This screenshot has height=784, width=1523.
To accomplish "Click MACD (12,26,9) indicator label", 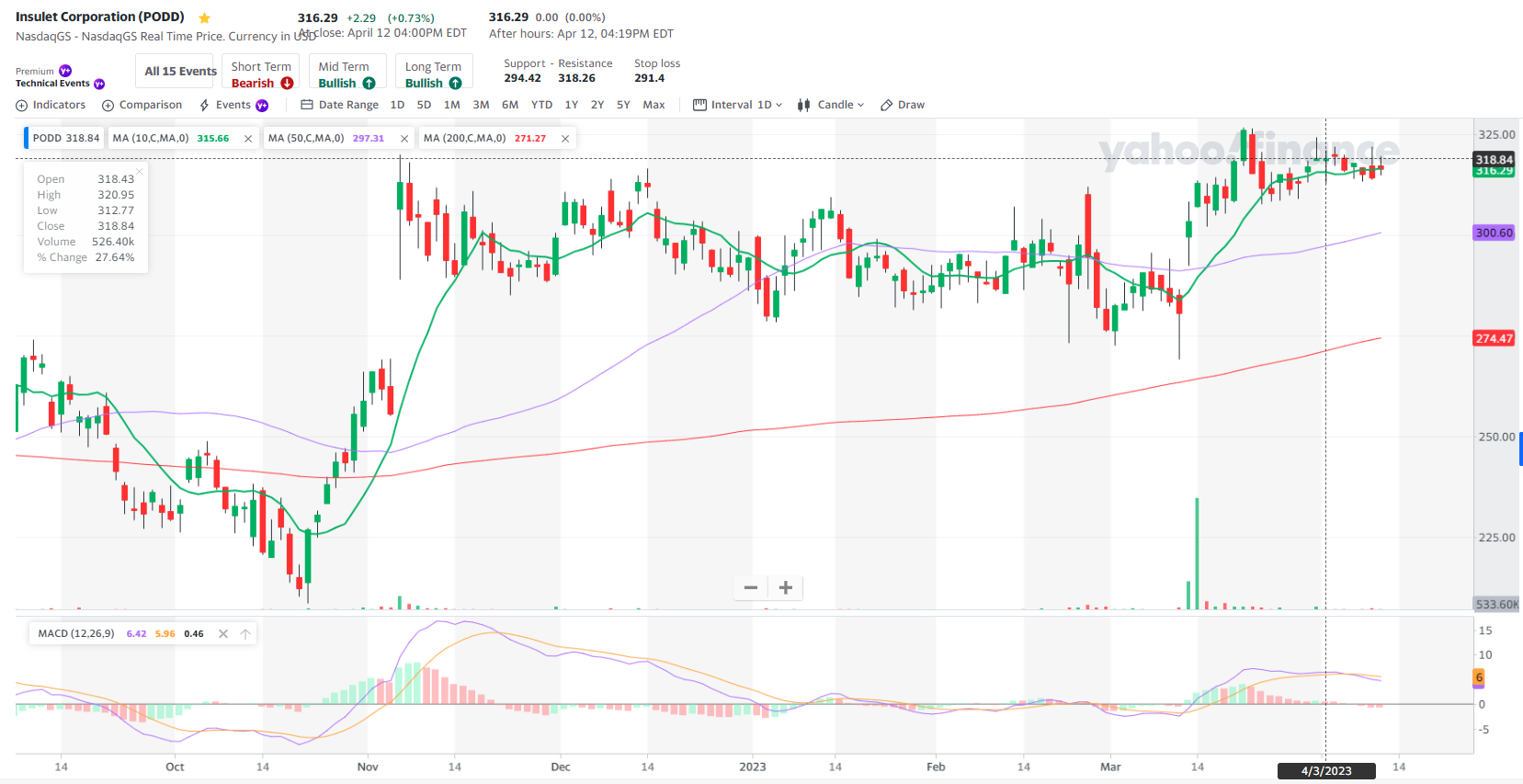I will pos(76,633).
